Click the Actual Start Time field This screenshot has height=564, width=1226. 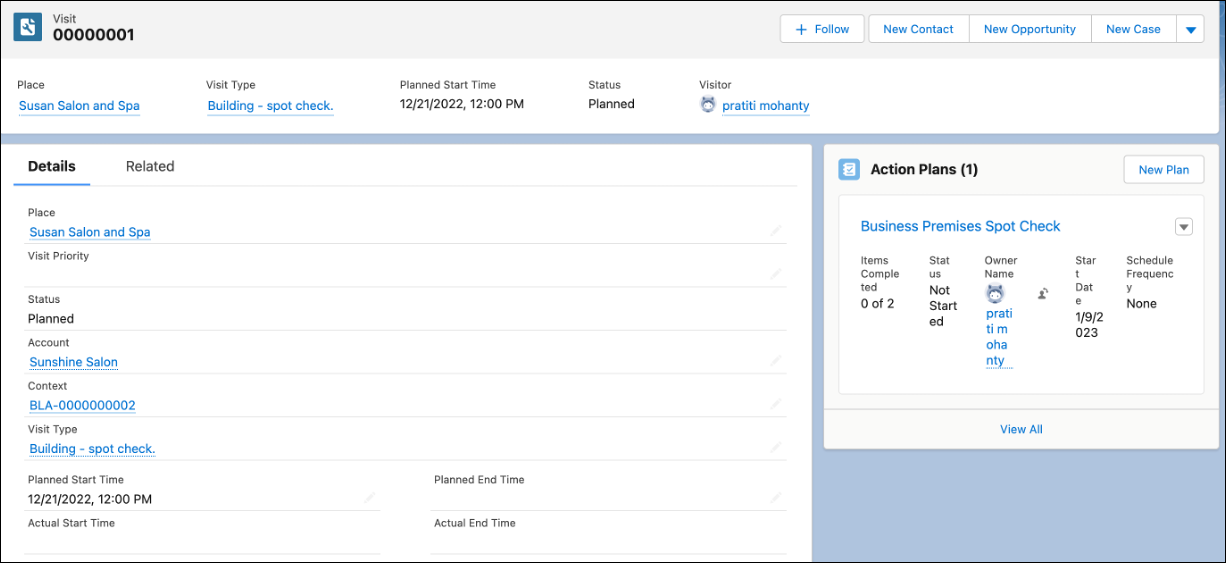[203, 536]
